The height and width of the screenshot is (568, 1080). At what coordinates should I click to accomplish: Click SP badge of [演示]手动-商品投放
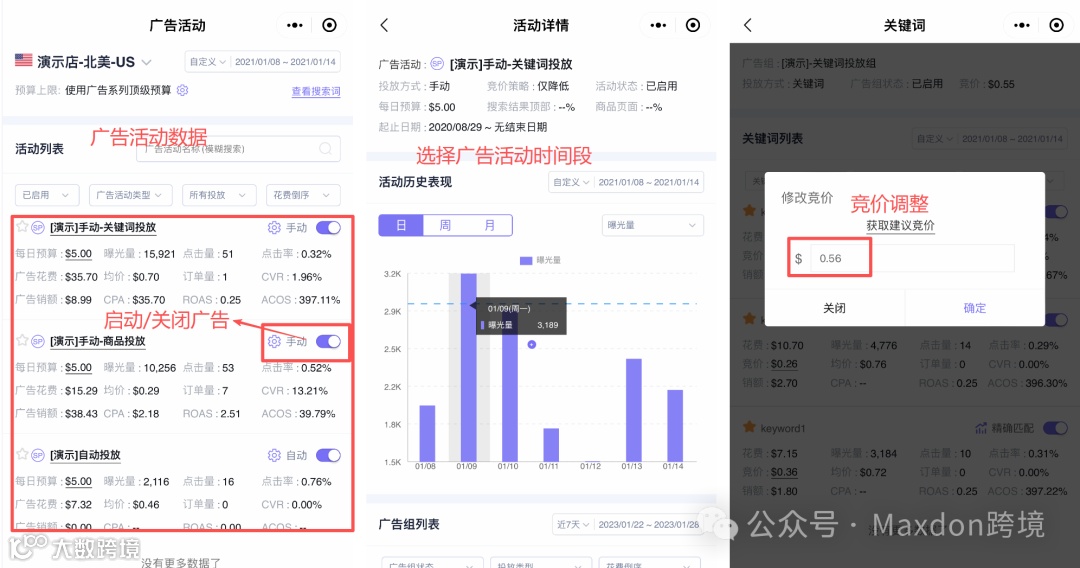click(x=38, y=341)
